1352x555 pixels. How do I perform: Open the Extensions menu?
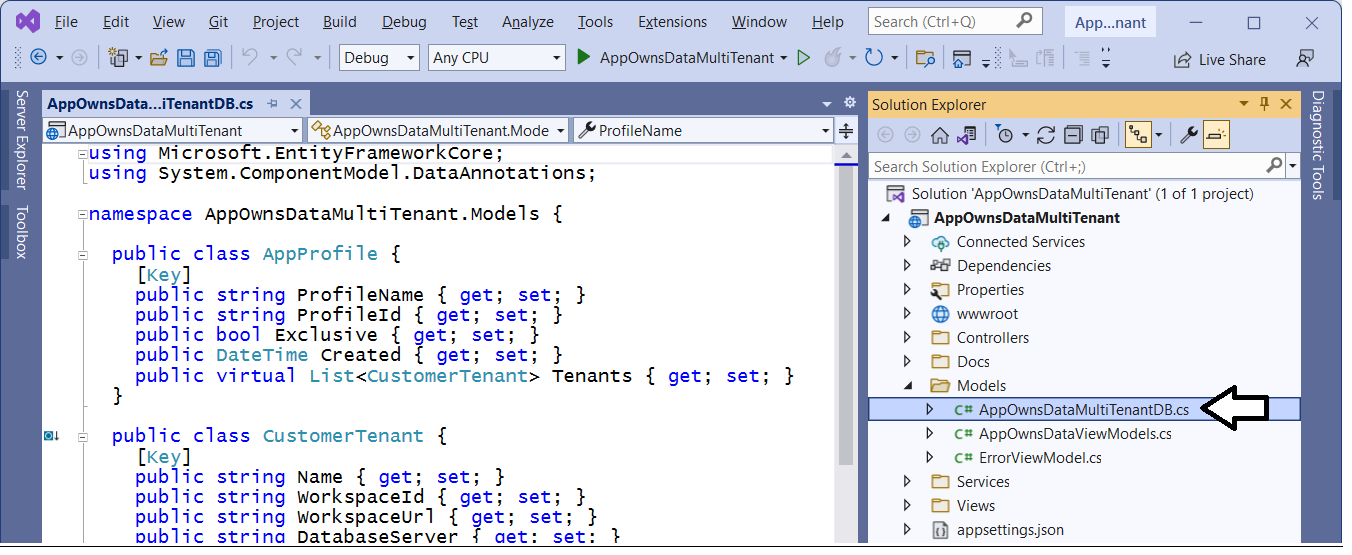click(x=674, y=22)
